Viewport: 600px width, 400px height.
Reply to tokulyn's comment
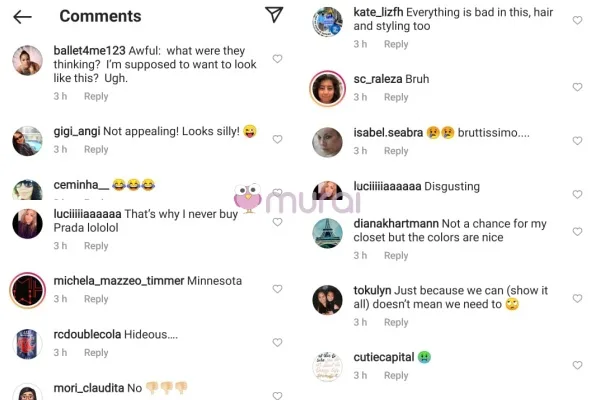pyautogui.click(x=396, y=323)
